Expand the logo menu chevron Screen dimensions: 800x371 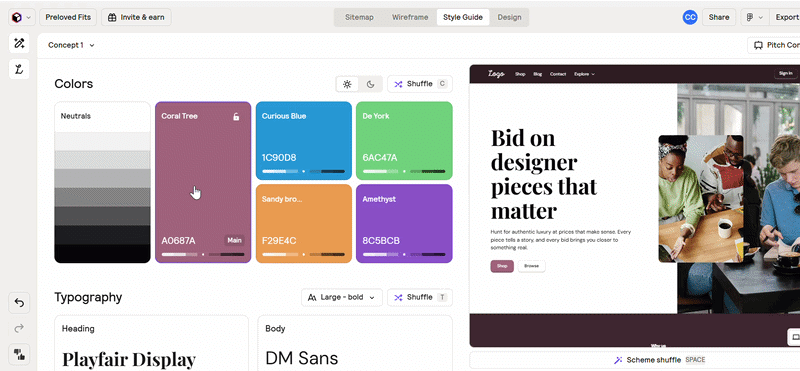[x=29, y=17]
